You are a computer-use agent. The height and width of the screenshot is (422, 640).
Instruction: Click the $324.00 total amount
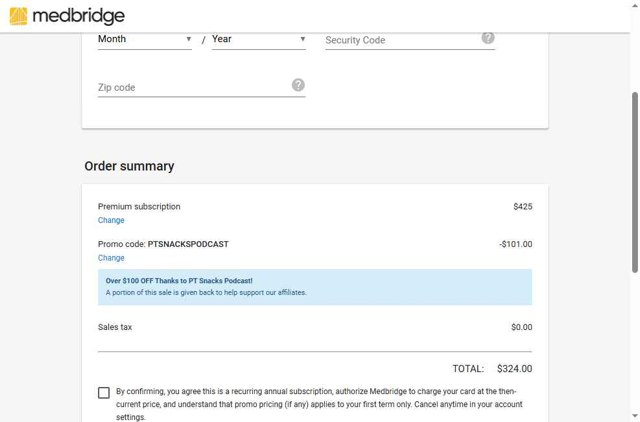[x=514, y=369]
